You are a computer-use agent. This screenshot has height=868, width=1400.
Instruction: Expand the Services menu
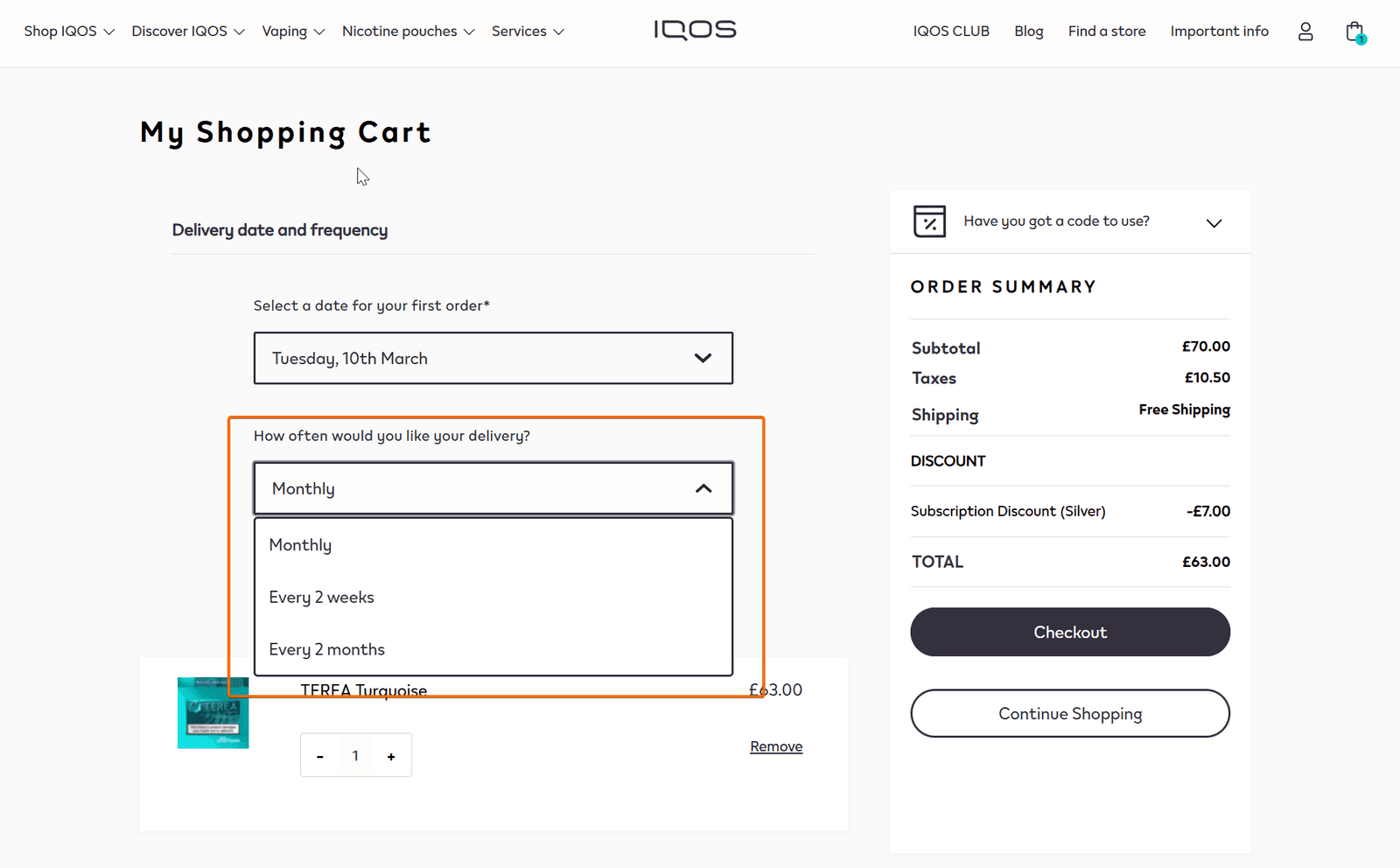coord(528,31)
